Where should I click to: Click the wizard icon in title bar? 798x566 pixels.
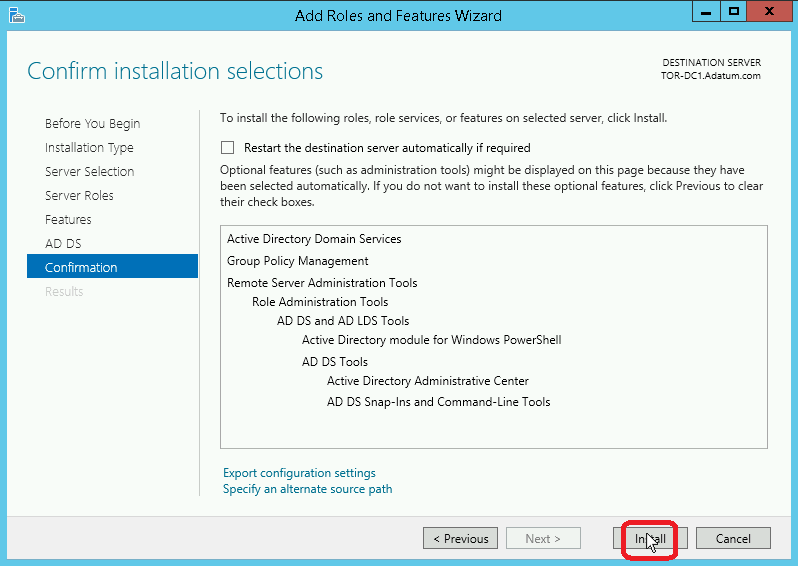(x=16, y=15)
